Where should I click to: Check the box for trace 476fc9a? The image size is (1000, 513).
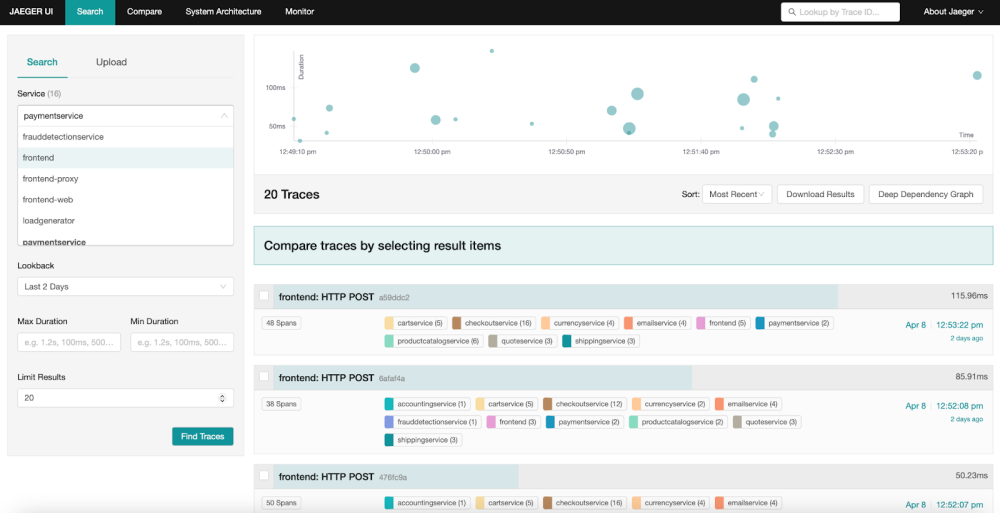pyautogui.click(x=264, y=476)
